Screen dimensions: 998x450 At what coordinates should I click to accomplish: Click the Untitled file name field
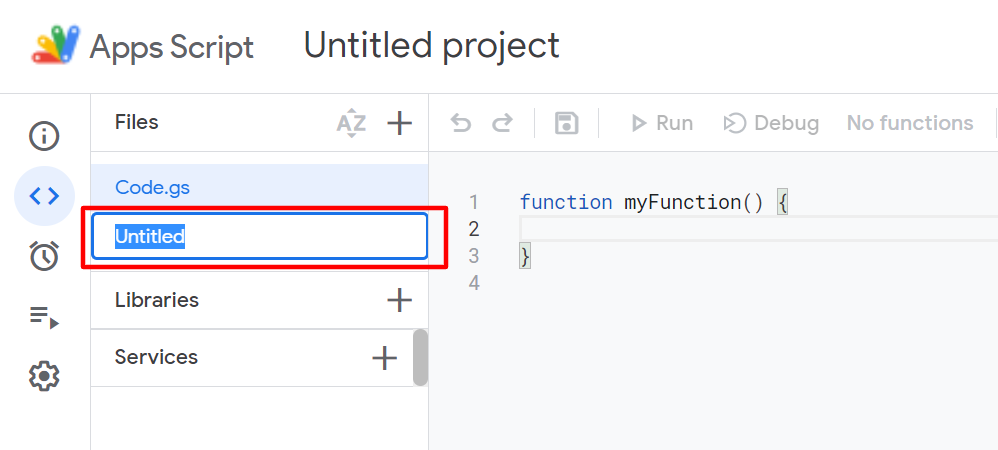[259, 236]
